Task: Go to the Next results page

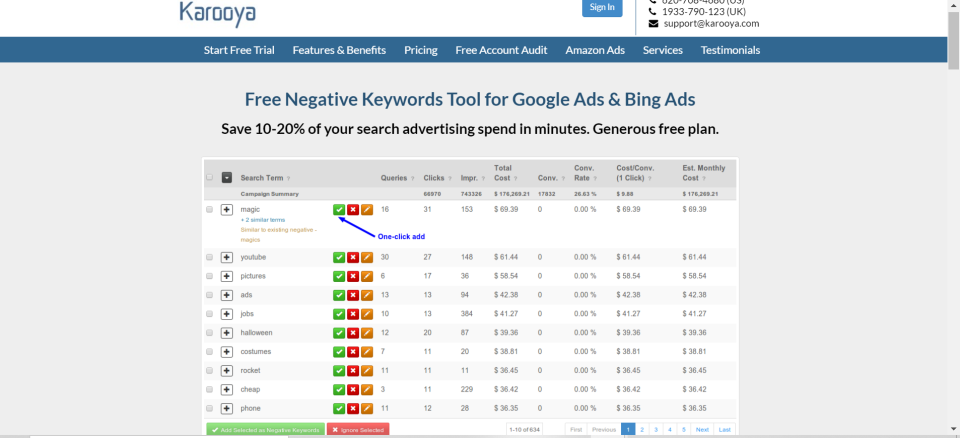Action: click(x=702, y=429)
